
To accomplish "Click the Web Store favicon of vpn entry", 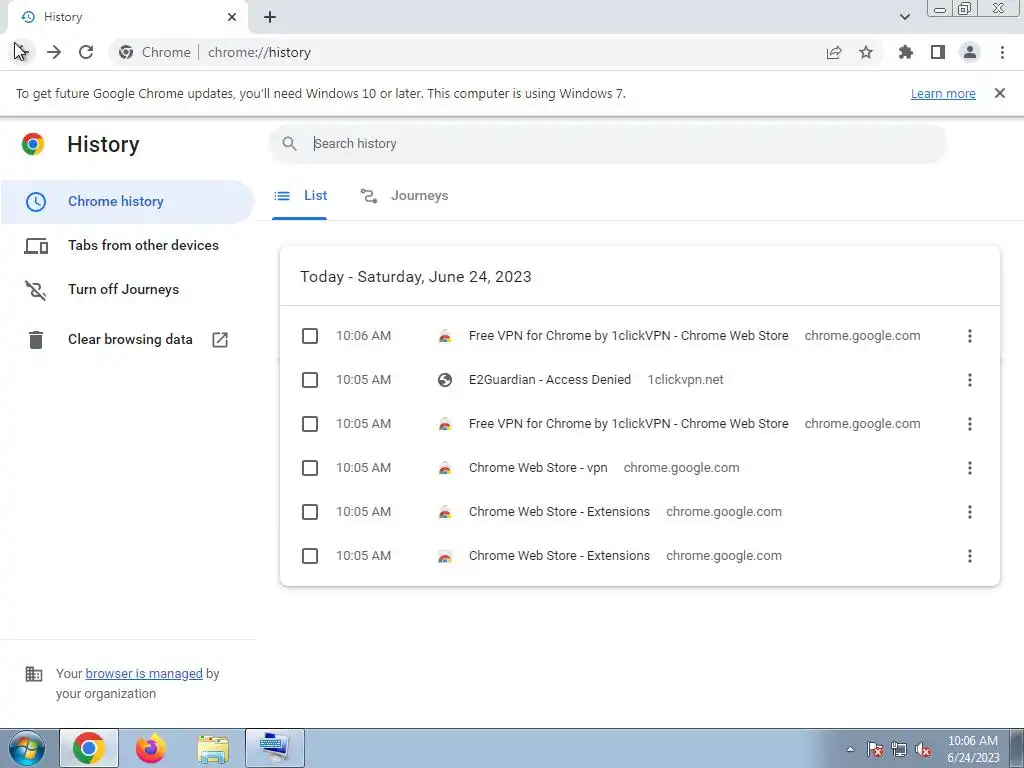I will 445,468.
